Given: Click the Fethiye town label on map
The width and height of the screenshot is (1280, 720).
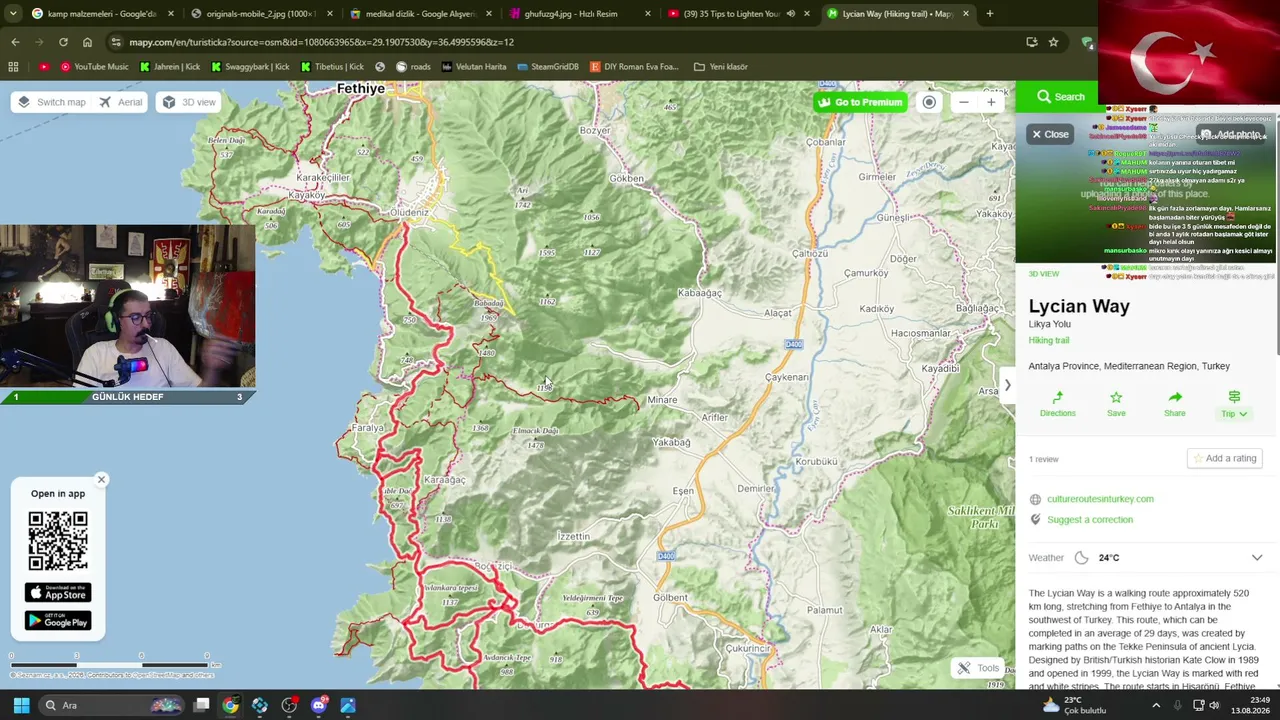Looking at the screenshot, I should point(361,88).
